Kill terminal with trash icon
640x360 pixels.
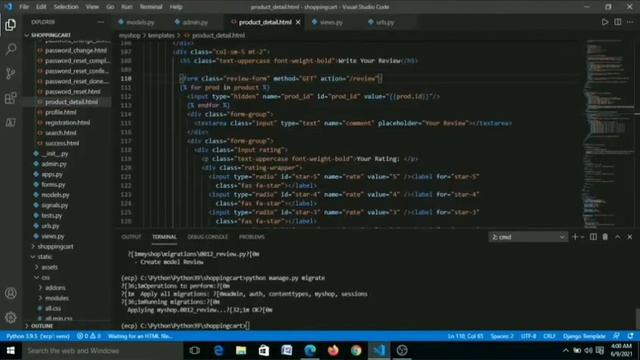tap(605, 237)
